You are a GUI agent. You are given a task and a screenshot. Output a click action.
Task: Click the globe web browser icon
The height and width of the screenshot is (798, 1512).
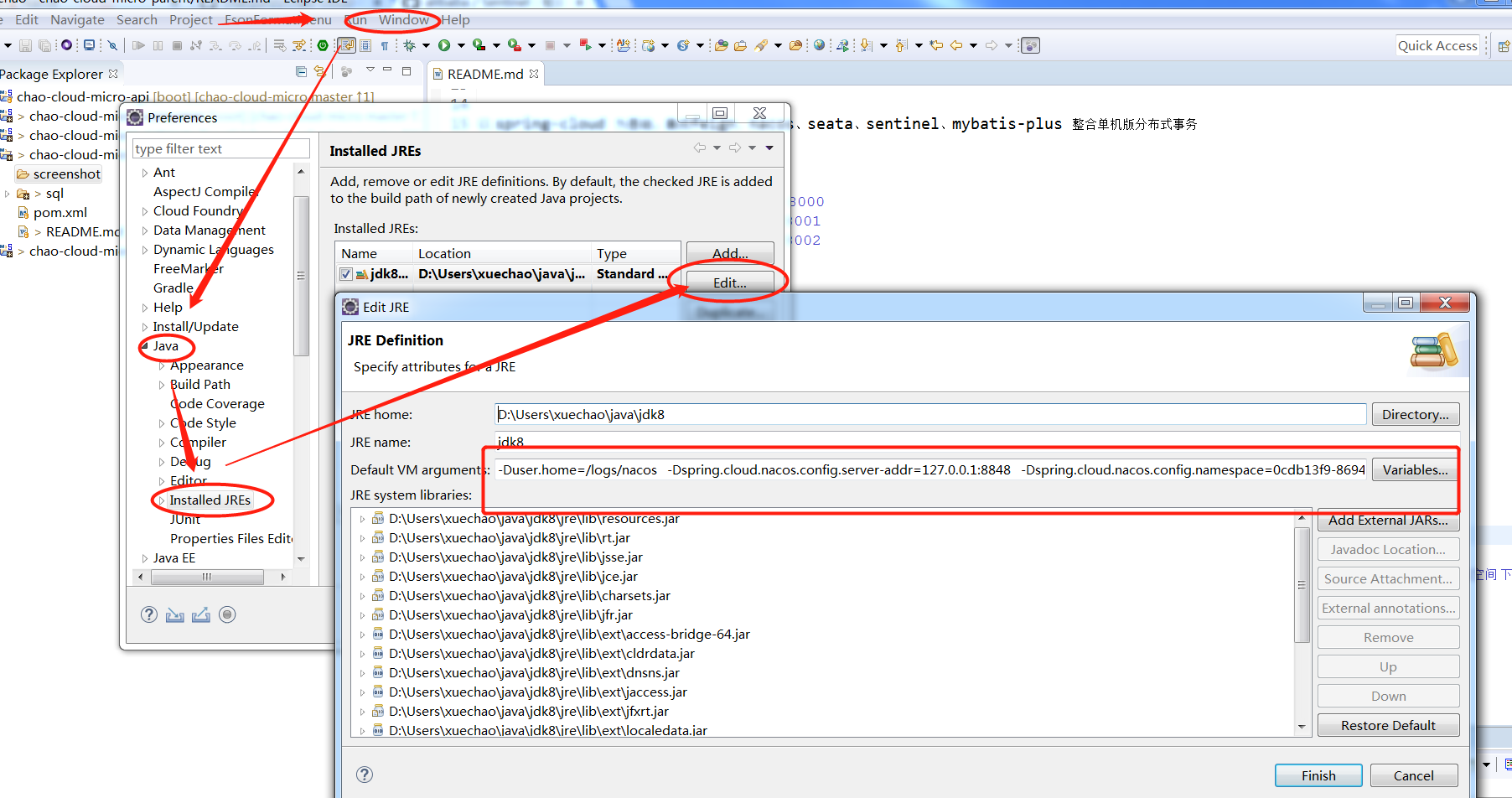click(819, 45)
